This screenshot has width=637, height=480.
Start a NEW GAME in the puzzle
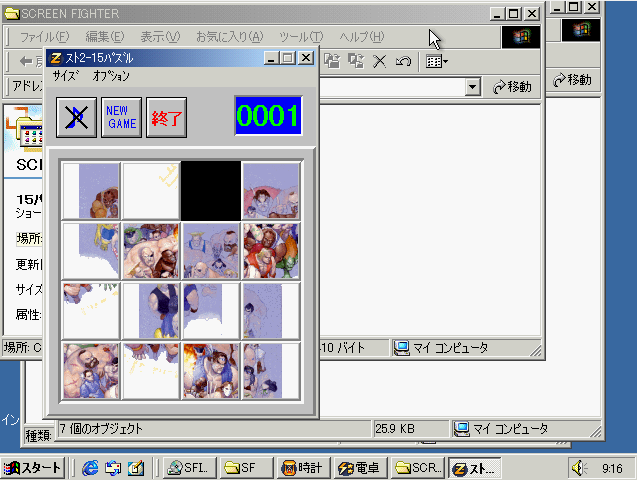121,117
